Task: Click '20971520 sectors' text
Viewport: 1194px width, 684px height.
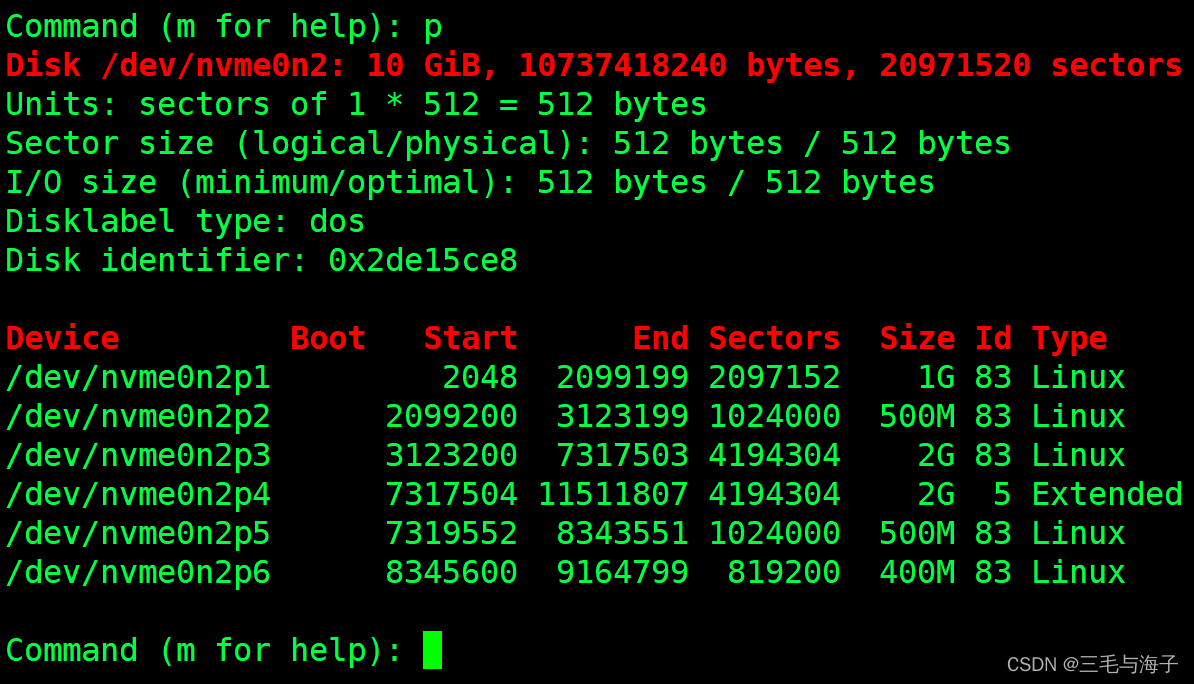Action: 1031,66
